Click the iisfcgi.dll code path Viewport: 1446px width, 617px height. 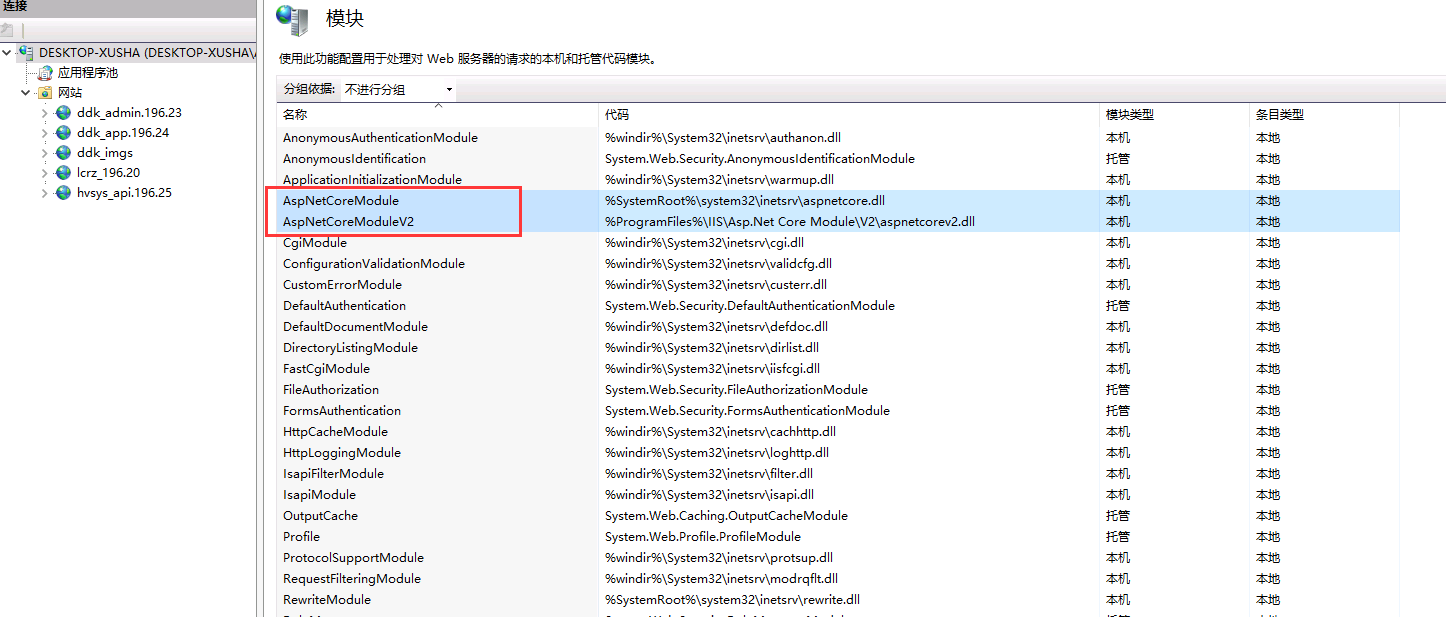(712, 369)
